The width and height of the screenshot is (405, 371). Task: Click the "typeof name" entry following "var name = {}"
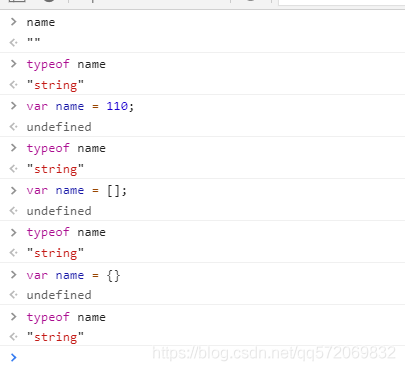[66, 317]
